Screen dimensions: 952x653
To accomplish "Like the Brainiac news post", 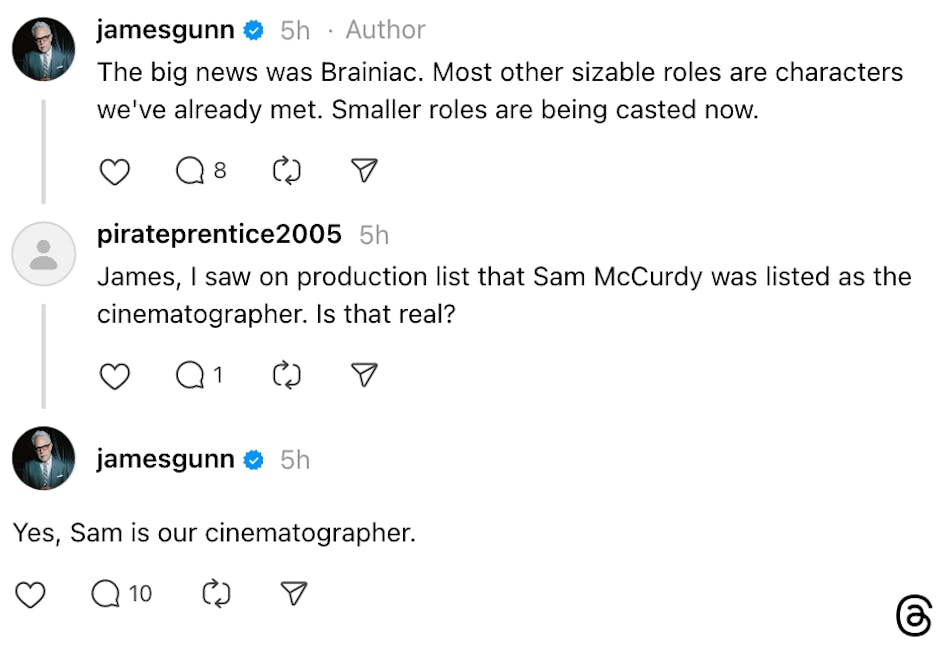I will click(x=115, y=172).
